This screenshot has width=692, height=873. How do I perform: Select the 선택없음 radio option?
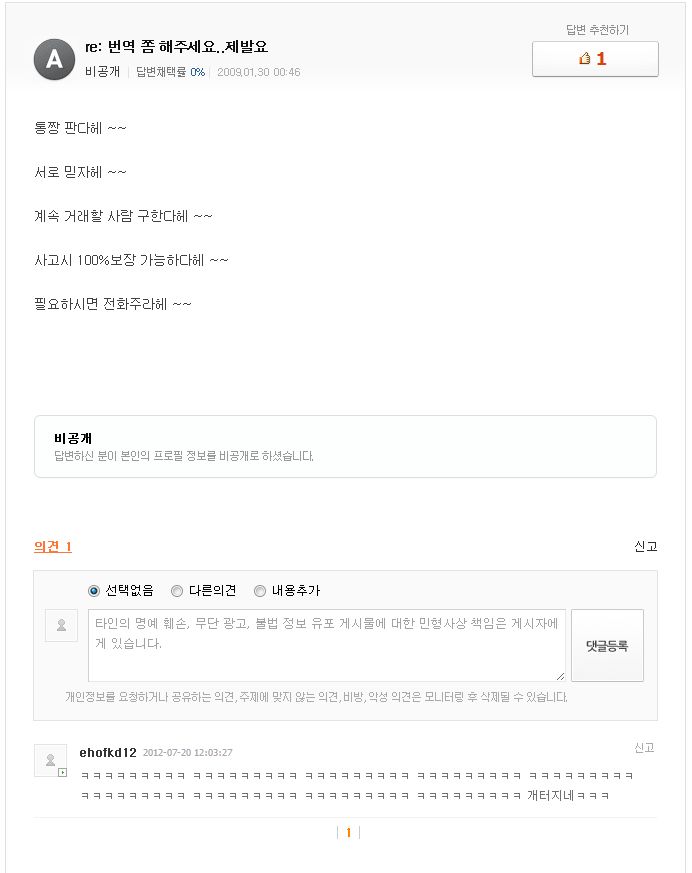(x=95, y=591)
